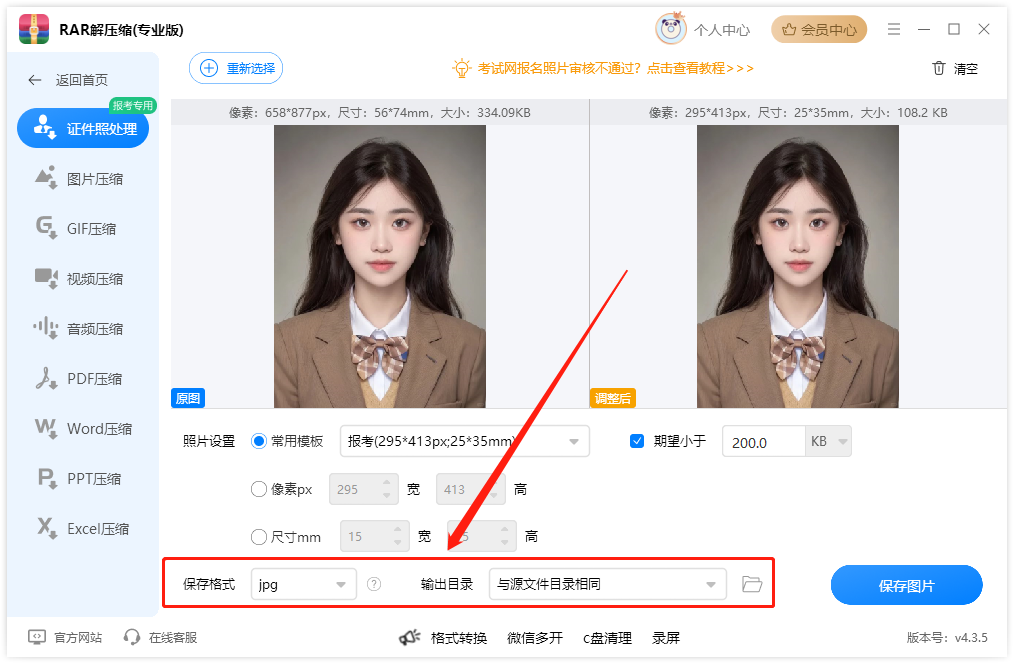The image size is (1014, 664).
Task: Go to 音频压缩 in the sidebar
Action: (79, 328)
